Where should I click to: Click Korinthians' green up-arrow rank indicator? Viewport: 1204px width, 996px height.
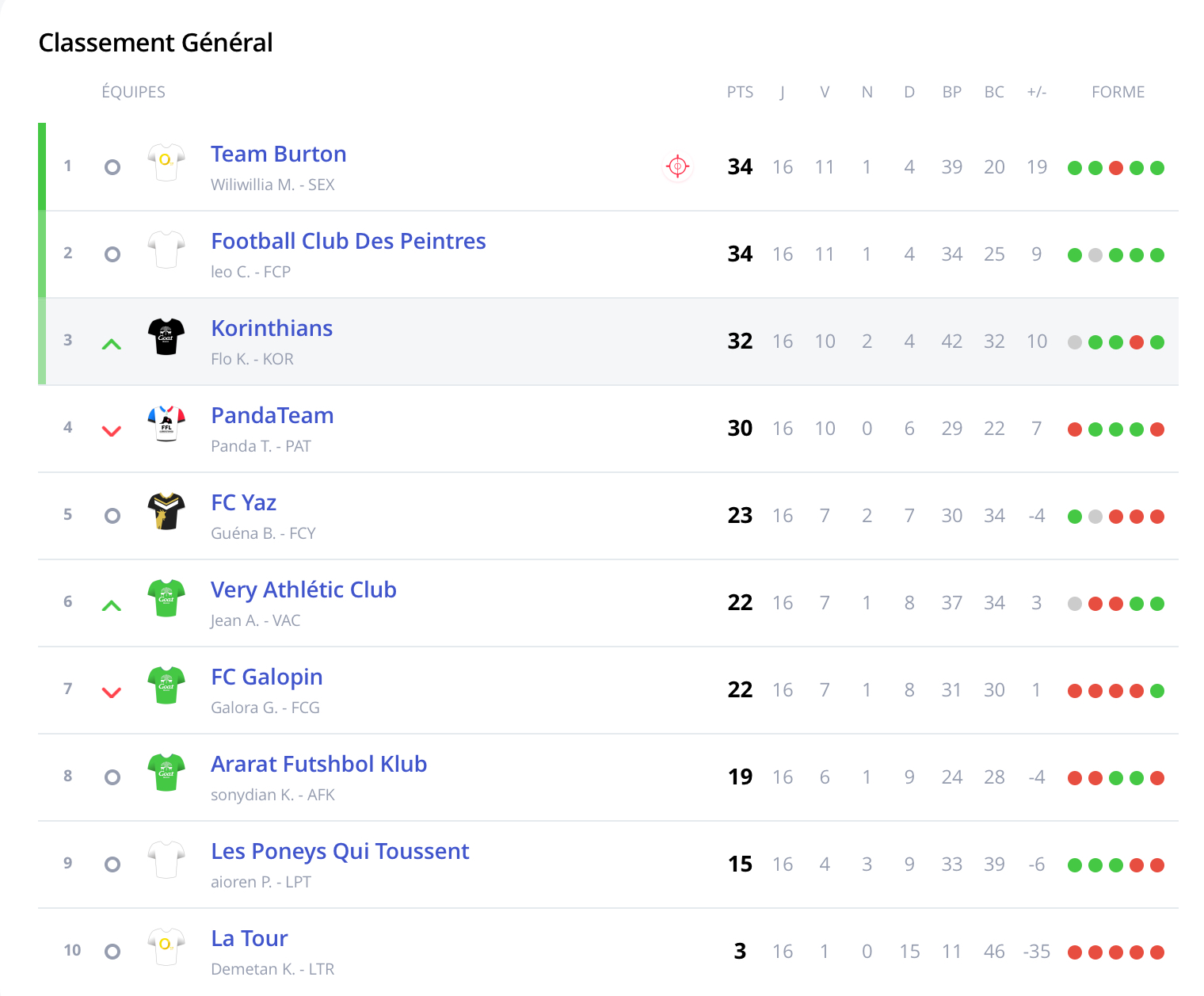tap(112, 345)
